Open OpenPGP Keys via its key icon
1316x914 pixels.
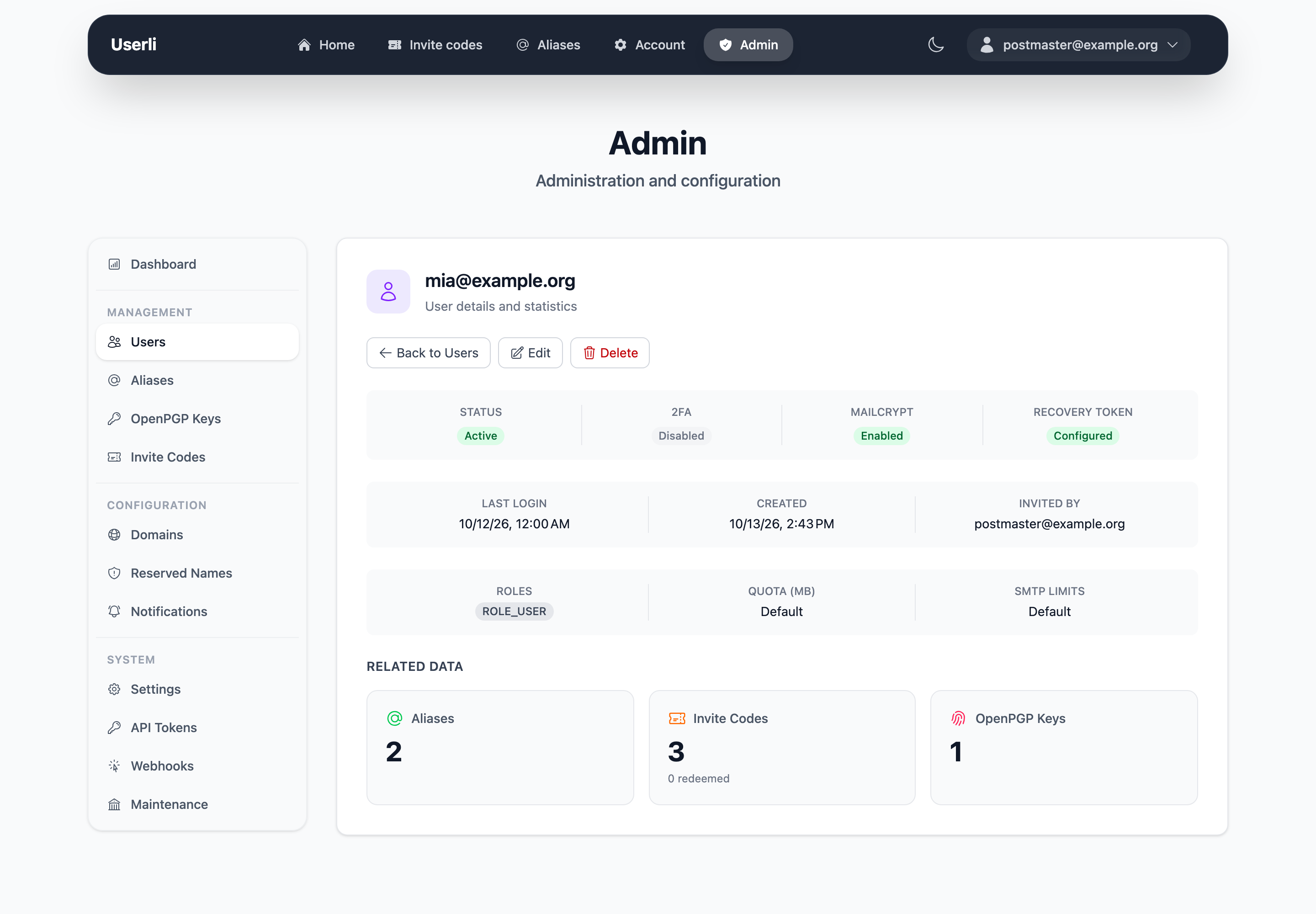(x=115, y=419)
